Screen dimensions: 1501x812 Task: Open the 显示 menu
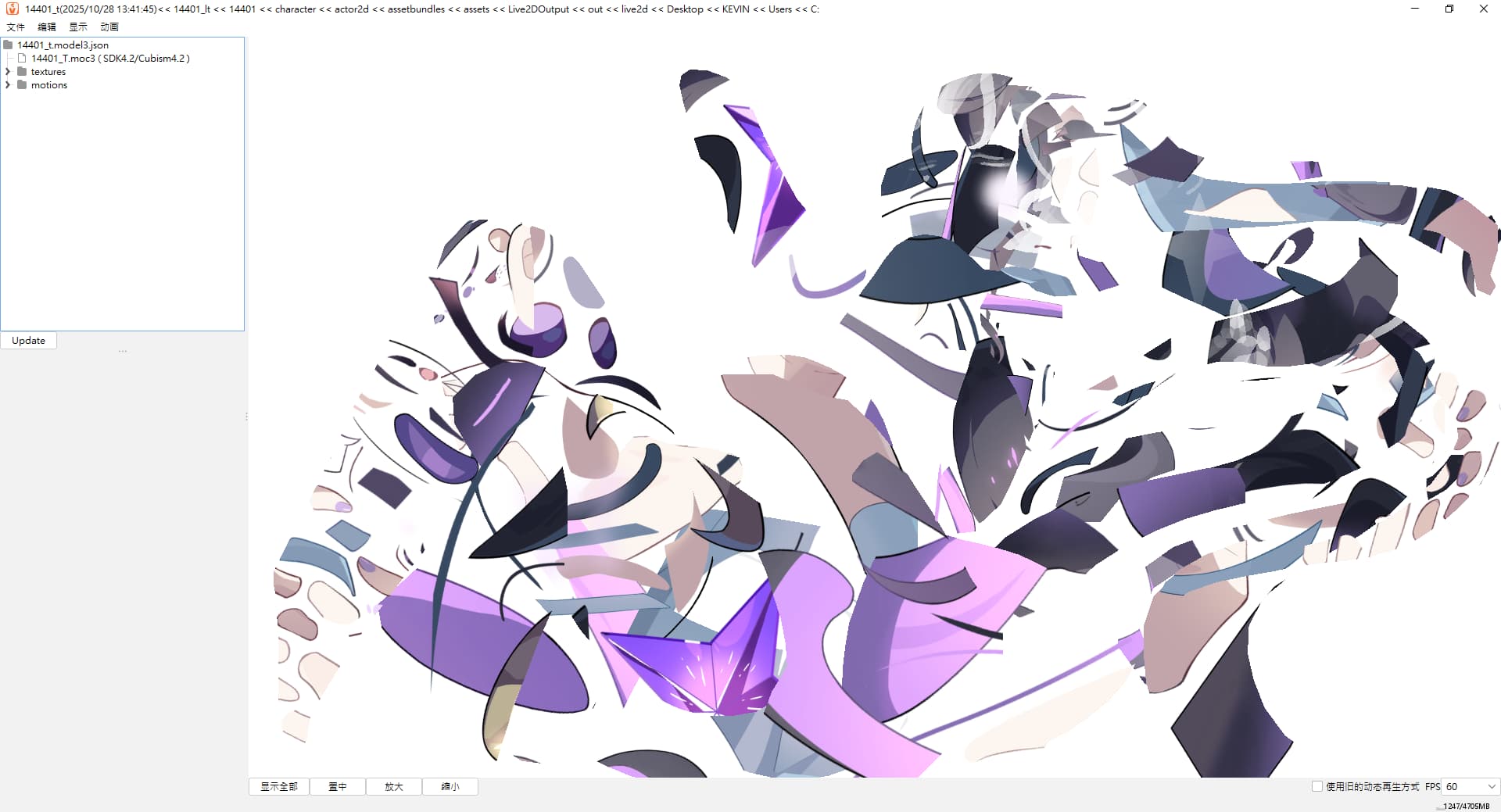point(78,27)
